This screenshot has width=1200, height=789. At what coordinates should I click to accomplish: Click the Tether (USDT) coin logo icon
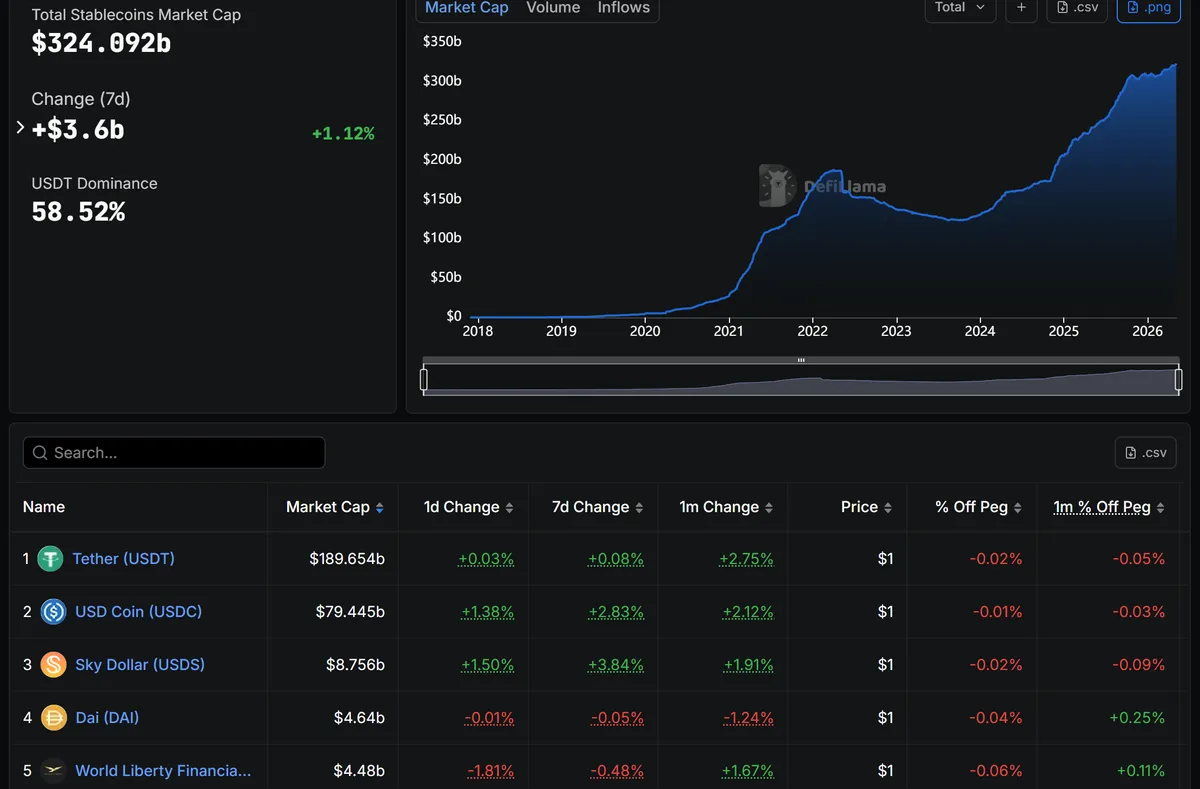point(50,559)
